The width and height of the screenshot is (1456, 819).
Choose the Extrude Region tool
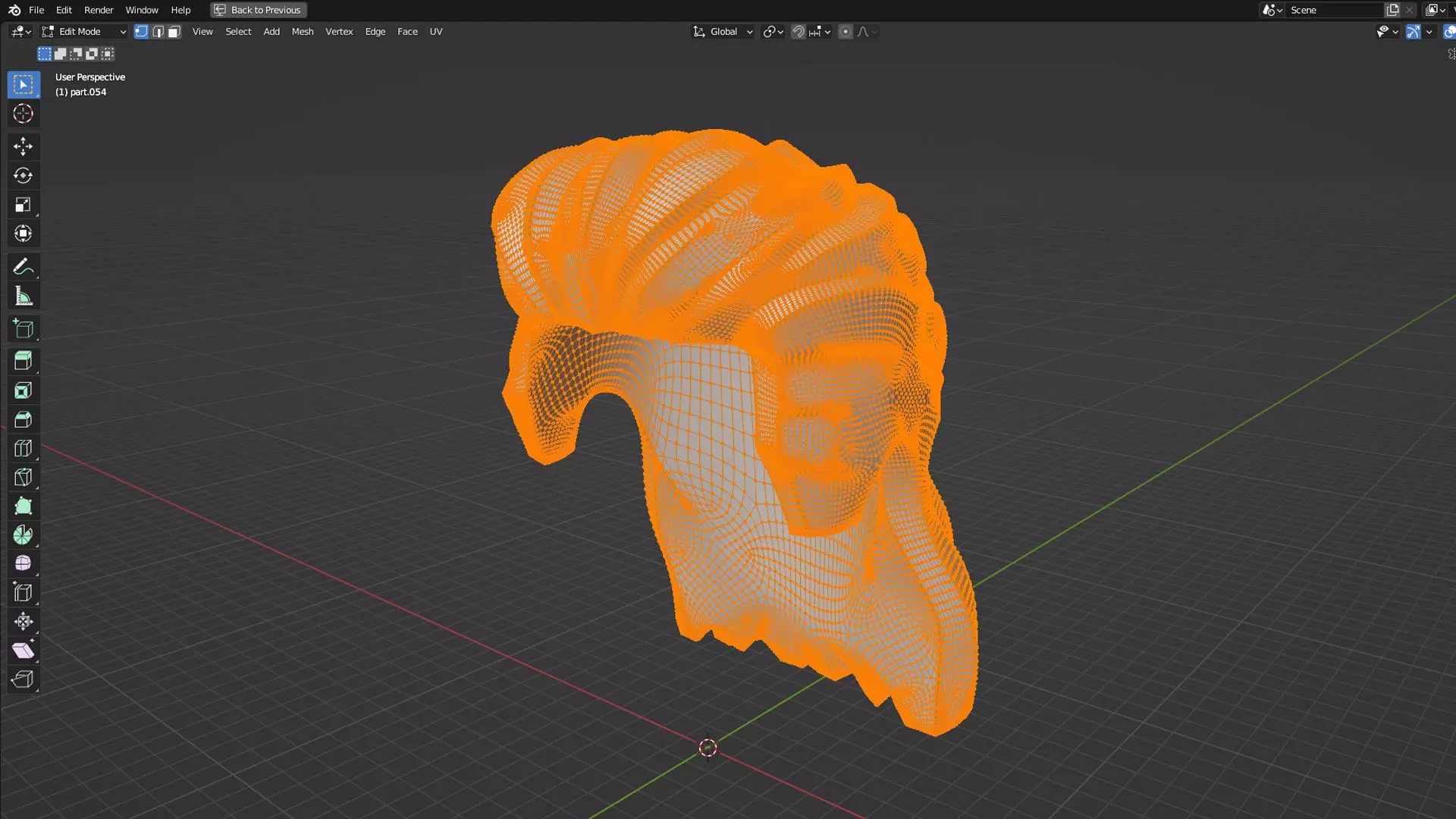point(24,361)
